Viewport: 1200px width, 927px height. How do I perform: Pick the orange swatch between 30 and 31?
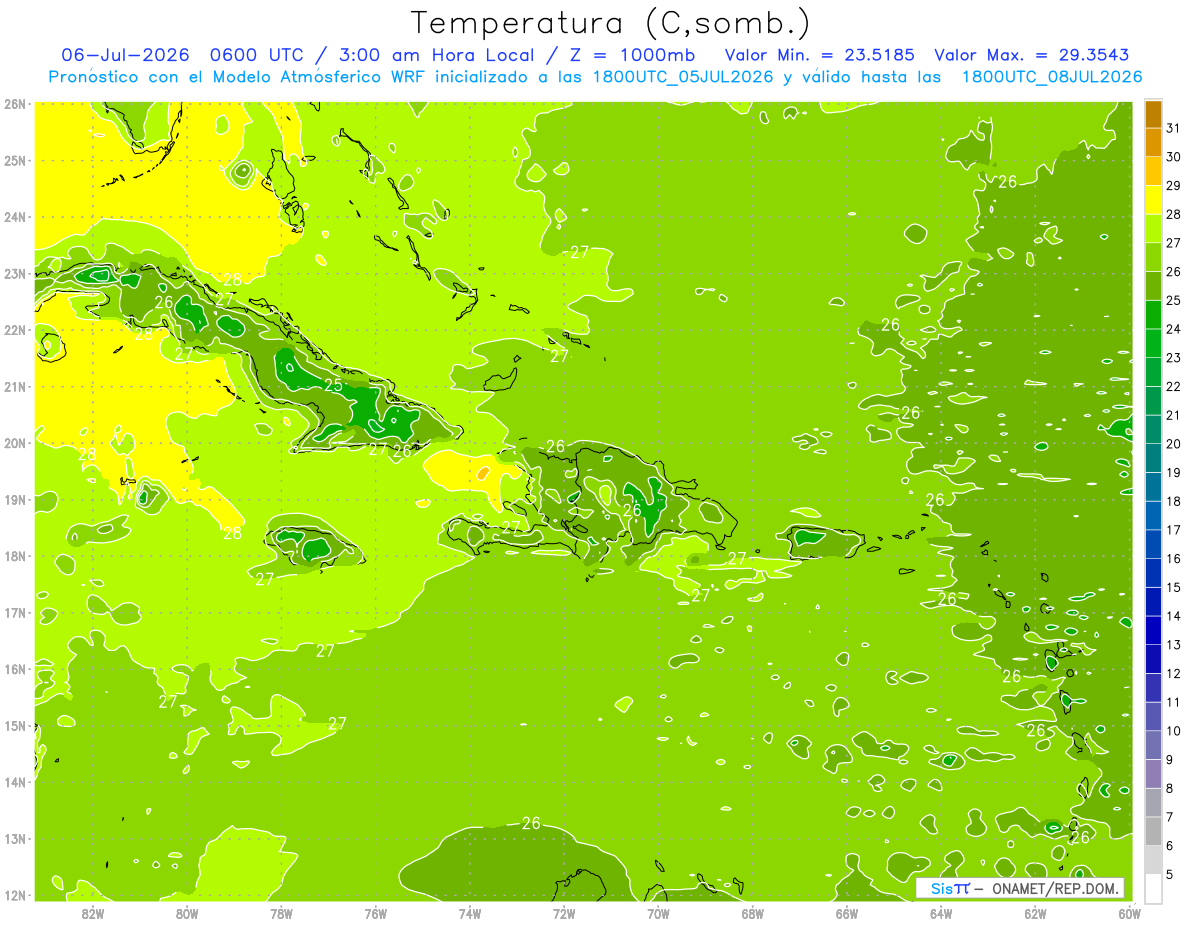pyautogui.click(x=1153, y=142)
